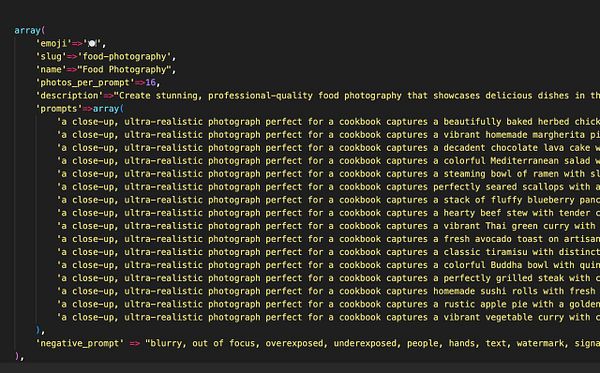Screen dimensions: 600x373
Task: Click the 'description' array key
Action: 69,96
